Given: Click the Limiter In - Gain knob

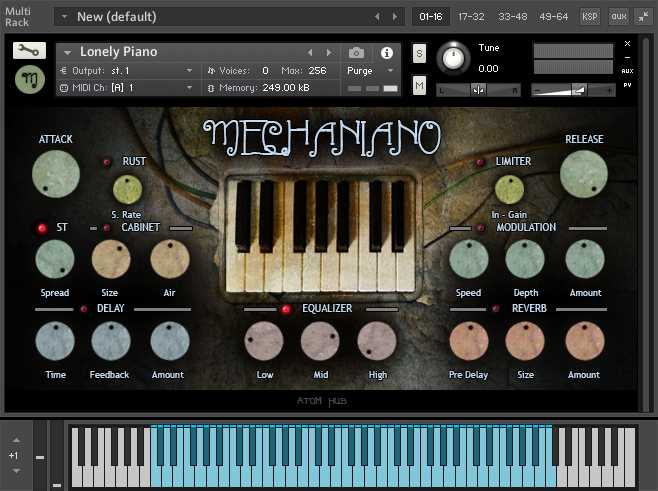Looking at the screenshot, I should click(x=509, y=189).
